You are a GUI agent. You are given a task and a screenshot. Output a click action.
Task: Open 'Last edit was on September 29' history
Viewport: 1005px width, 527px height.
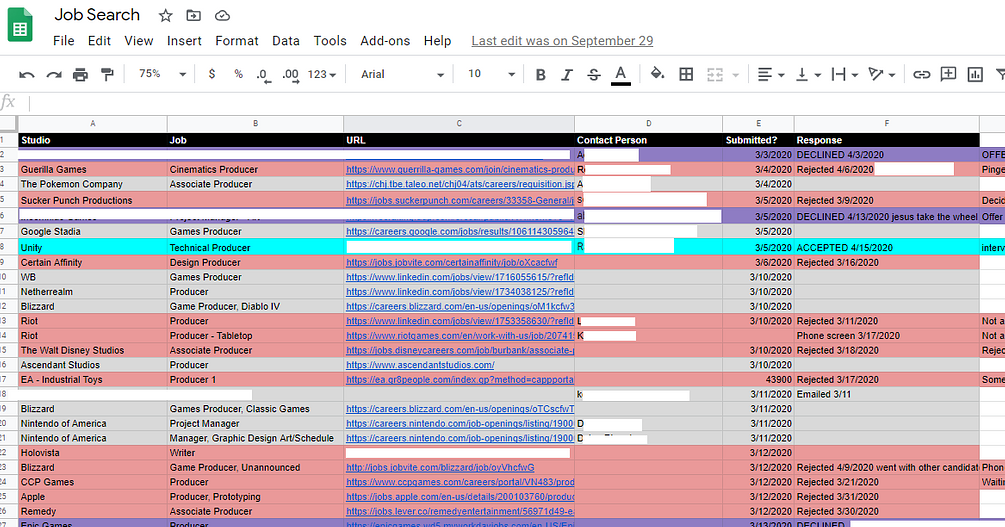(x=562, y=40)
